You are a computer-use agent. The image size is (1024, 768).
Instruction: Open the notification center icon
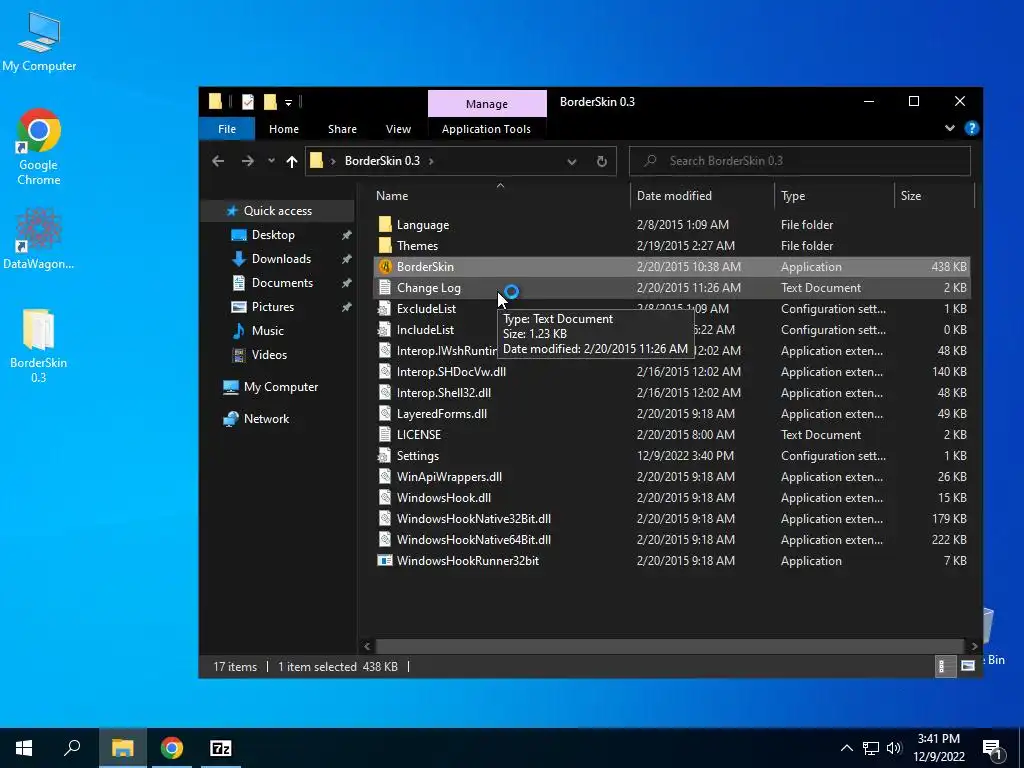pos(993,748)
